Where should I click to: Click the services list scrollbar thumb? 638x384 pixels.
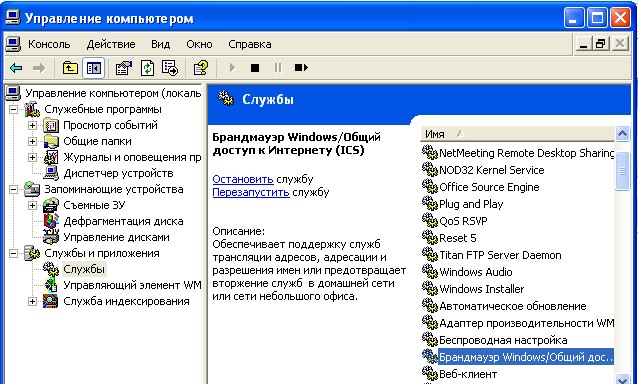tap(623, 171)
